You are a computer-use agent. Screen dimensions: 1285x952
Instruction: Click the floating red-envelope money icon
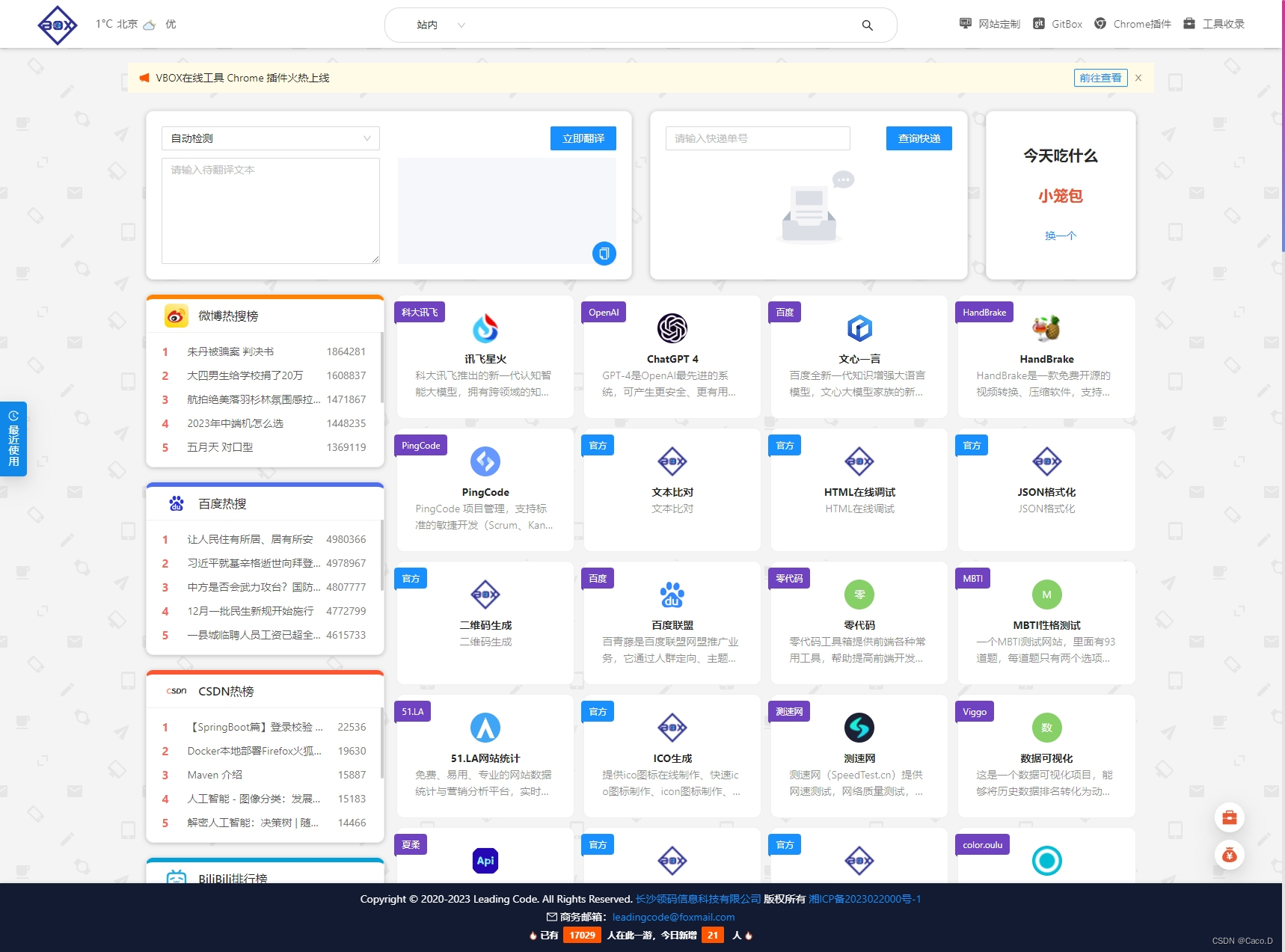tap(1230, 856)
